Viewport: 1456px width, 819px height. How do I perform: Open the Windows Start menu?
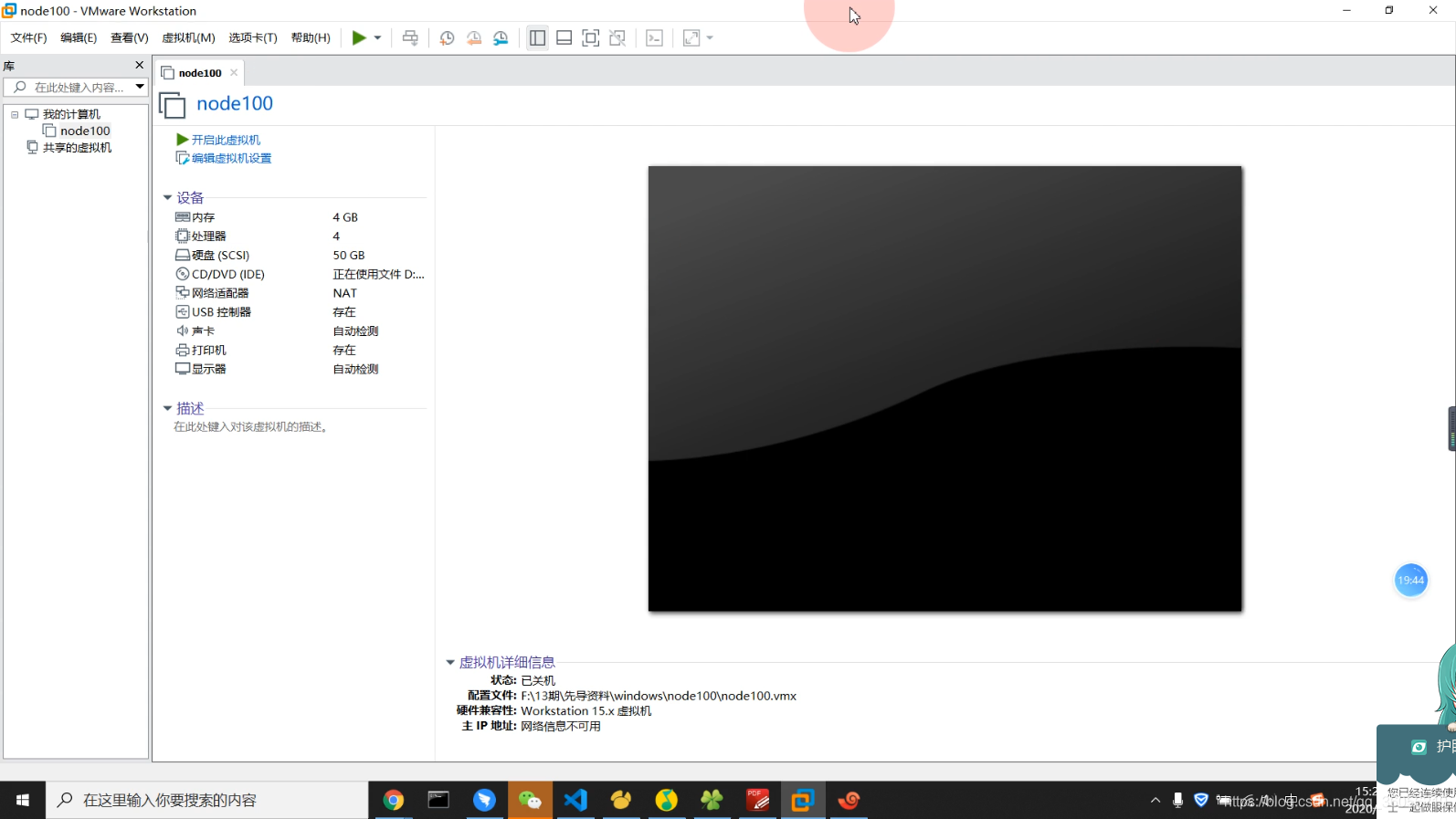23,800
